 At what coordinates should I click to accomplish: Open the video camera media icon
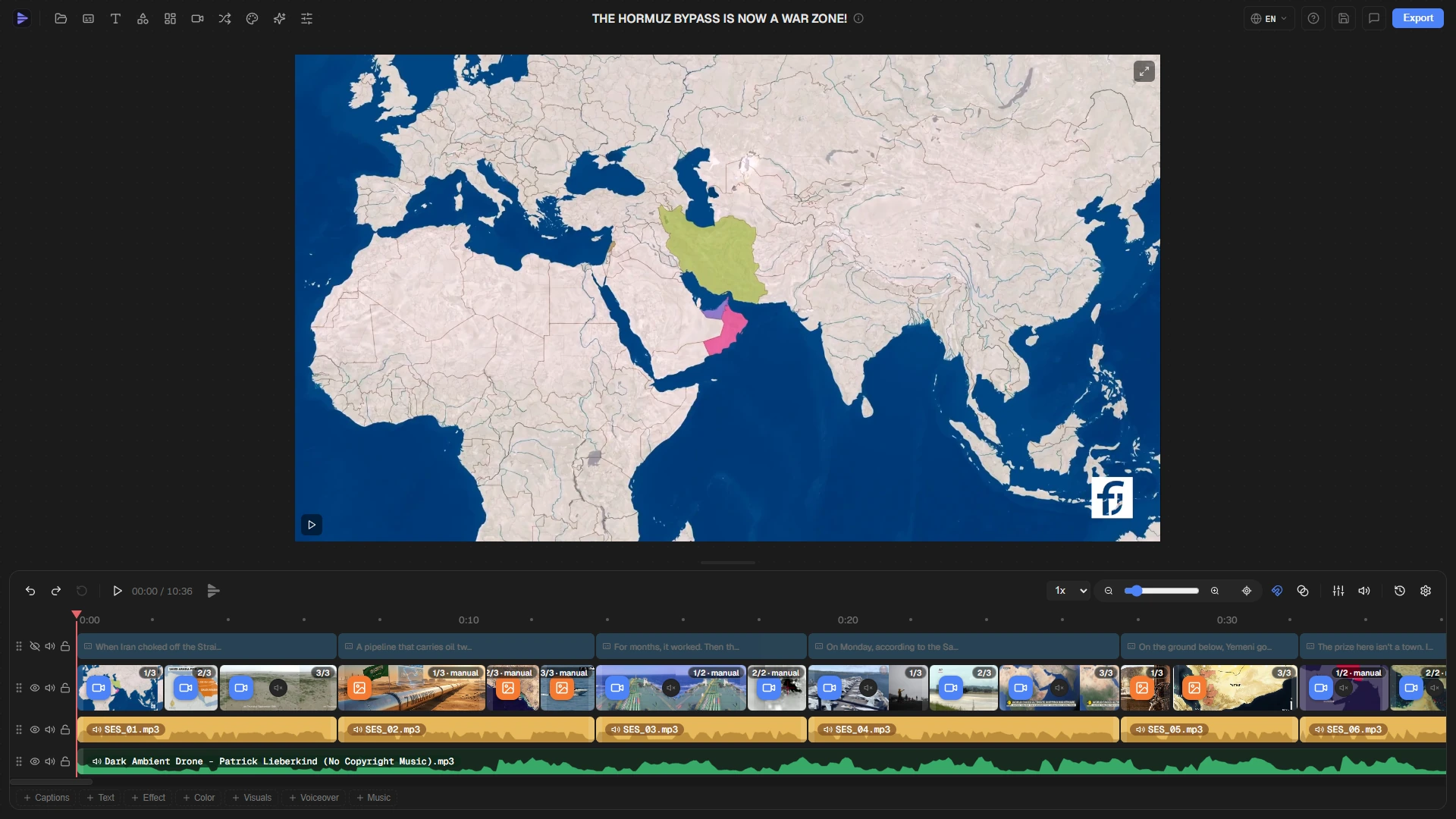pos(197,18)
